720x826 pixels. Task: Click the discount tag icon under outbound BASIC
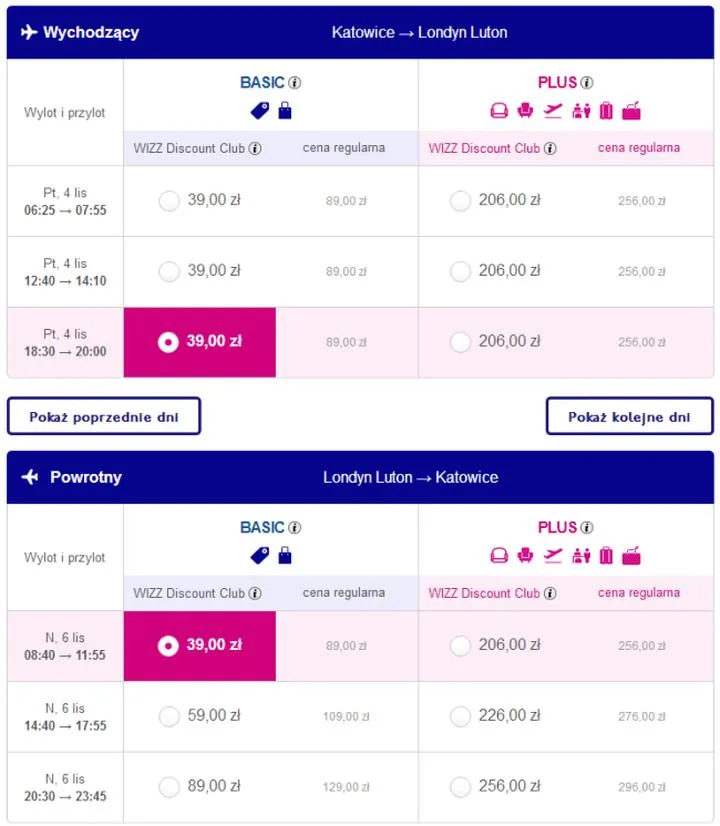pos(259,111)
